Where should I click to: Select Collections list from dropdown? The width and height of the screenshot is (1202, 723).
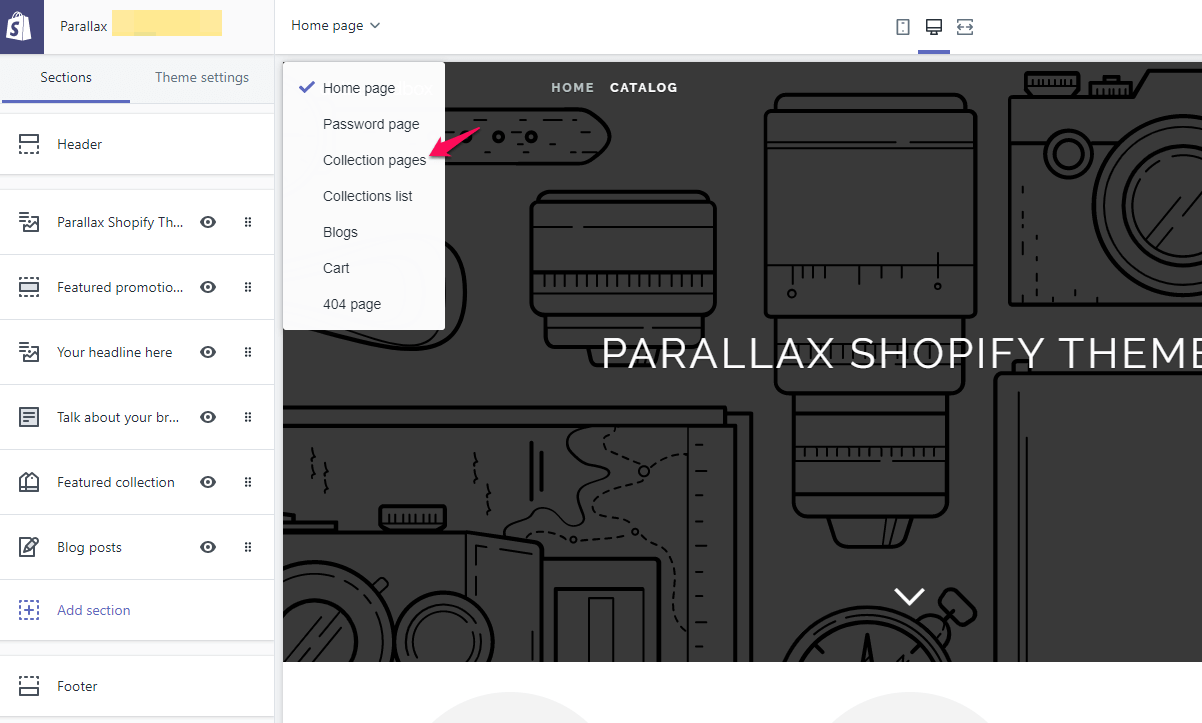pyautogui.click(x=364, y=196)
